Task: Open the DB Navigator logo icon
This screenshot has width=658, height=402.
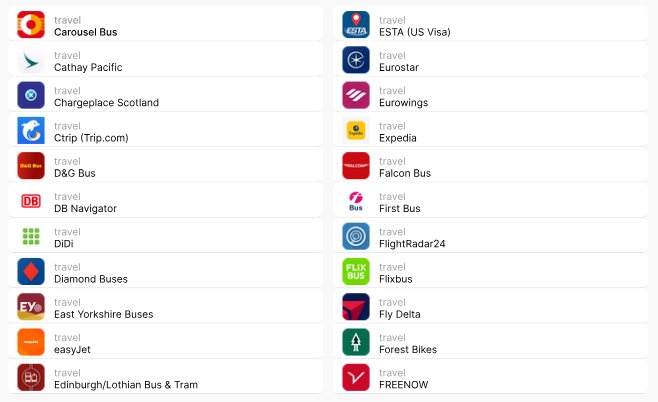Action: coord(31,201)
